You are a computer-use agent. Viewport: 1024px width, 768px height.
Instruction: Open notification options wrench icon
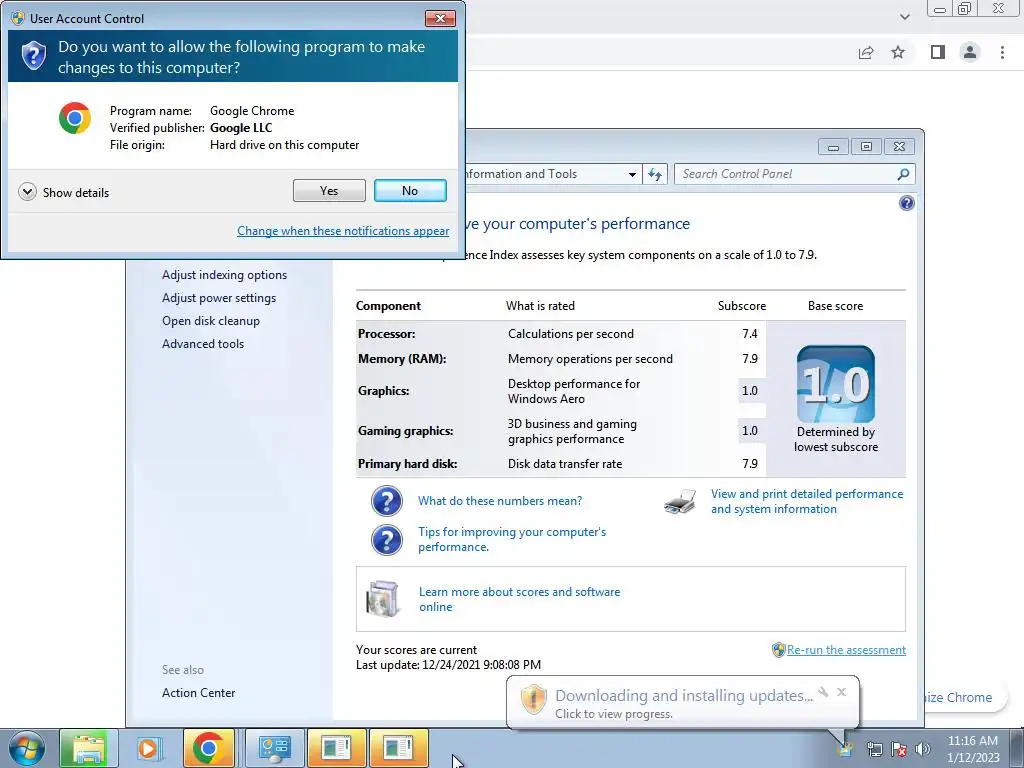[x=823, y=692]
